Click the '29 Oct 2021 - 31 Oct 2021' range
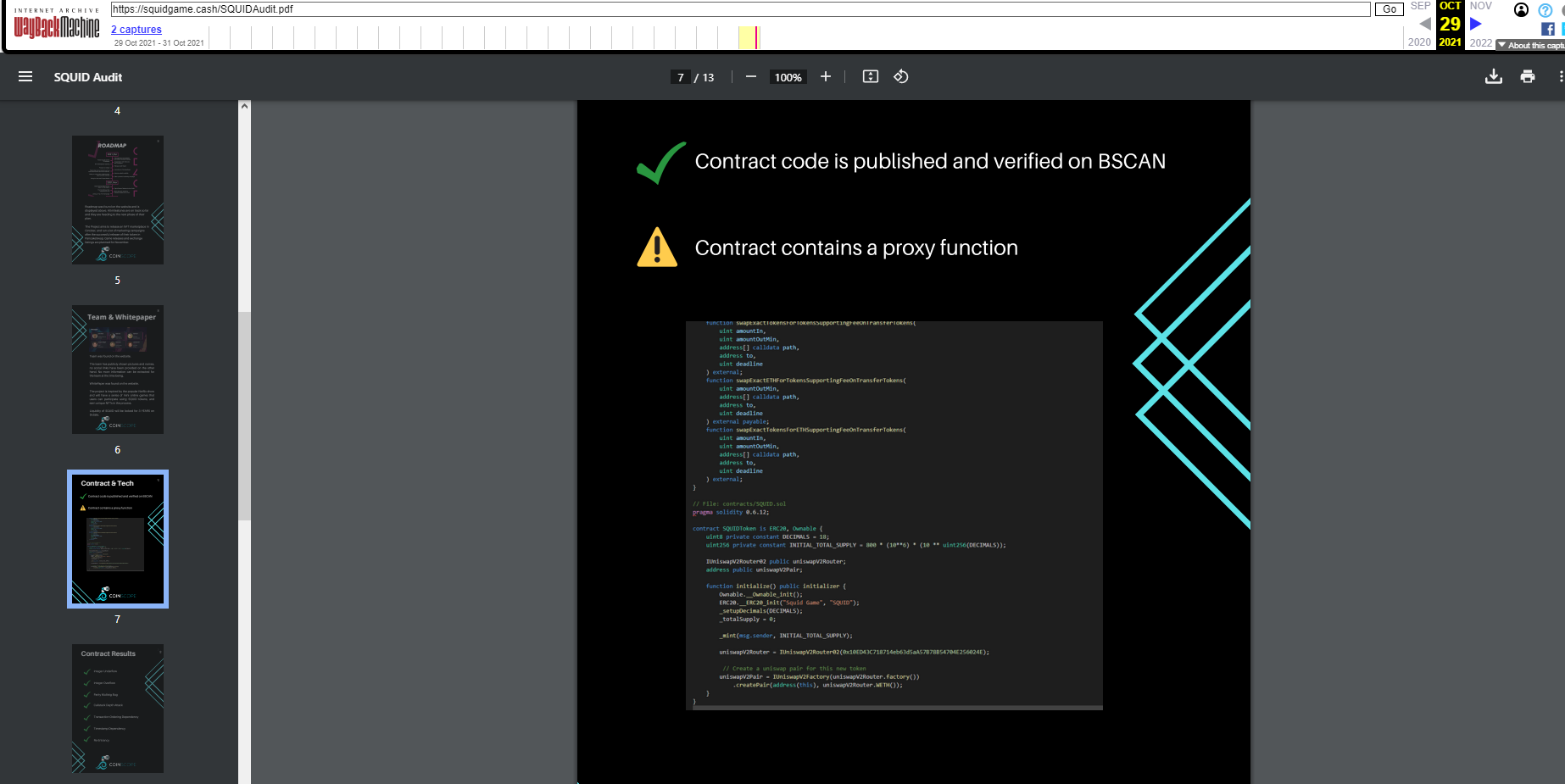The image size is (1565, 784). pos(159,43)
